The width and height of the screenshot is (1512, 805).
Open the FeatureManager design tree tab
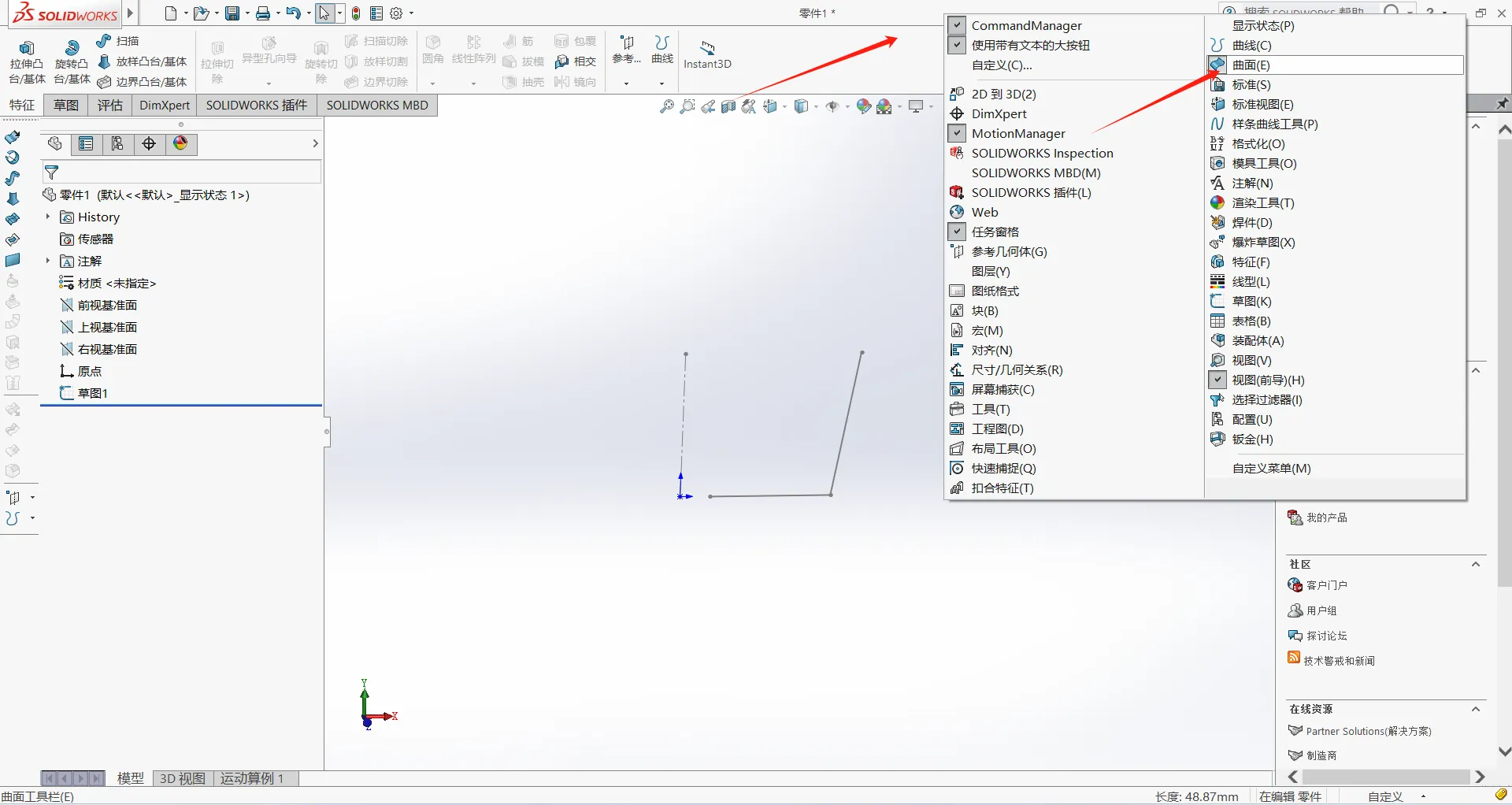pyautogui.click(x=54, y=143)
